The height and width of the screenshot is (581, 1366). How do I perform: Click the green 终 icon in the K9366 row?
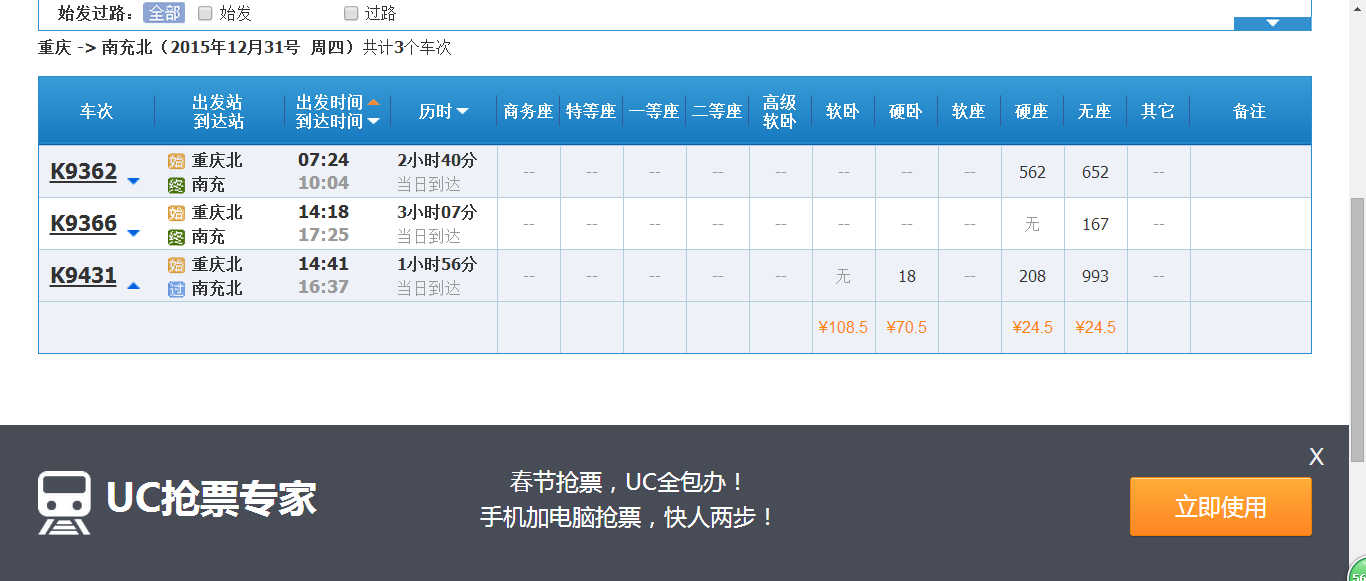point(176,237)
